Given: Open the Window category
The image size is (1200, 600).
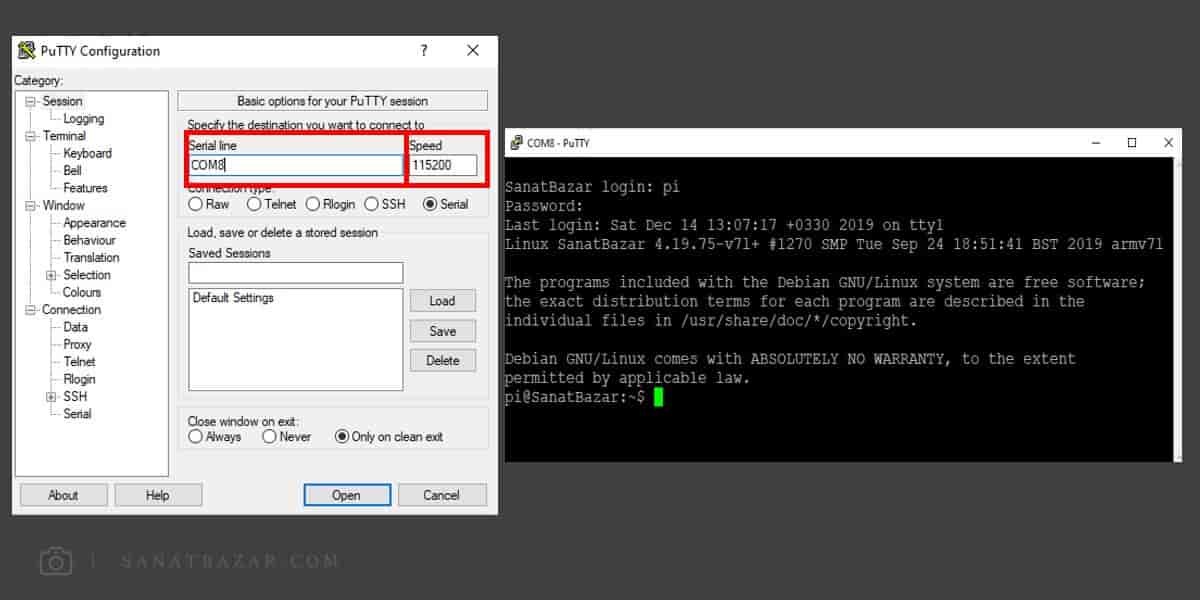Looking at the screenshot, I should pyautogui.click(x=63, y=206).
